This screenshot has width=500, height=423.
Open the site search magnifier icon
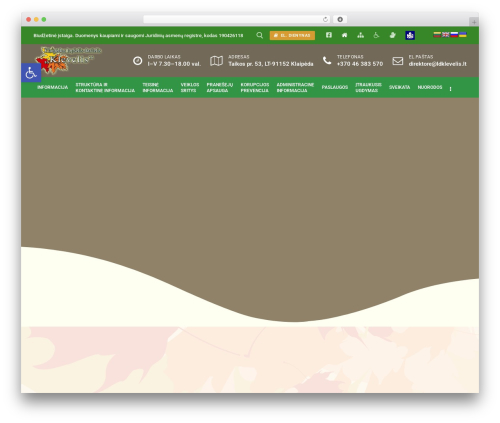[x=259, y=35]
